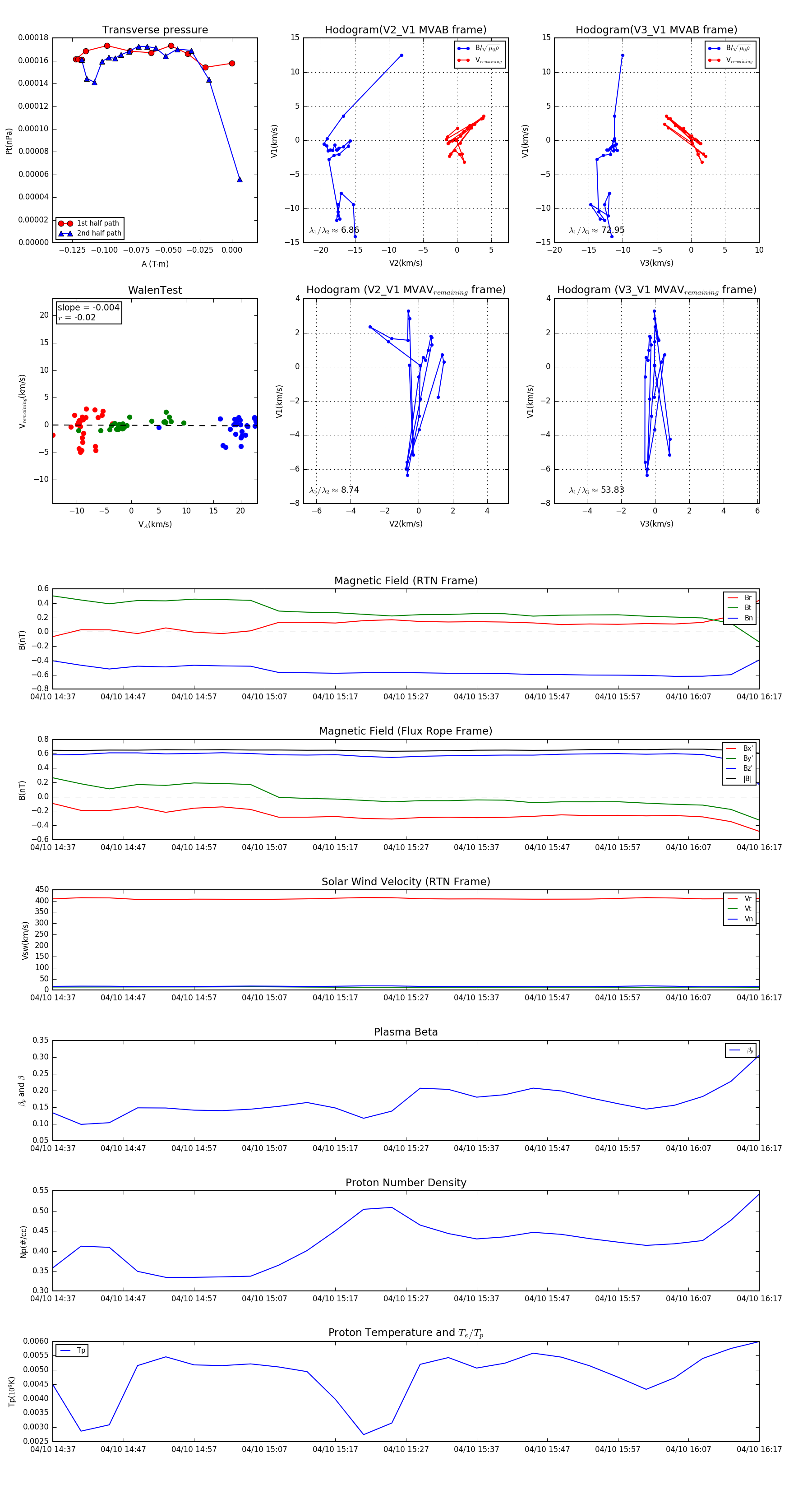
Task: Click the "Tp" legend entry
Action: coord(72,1351)
